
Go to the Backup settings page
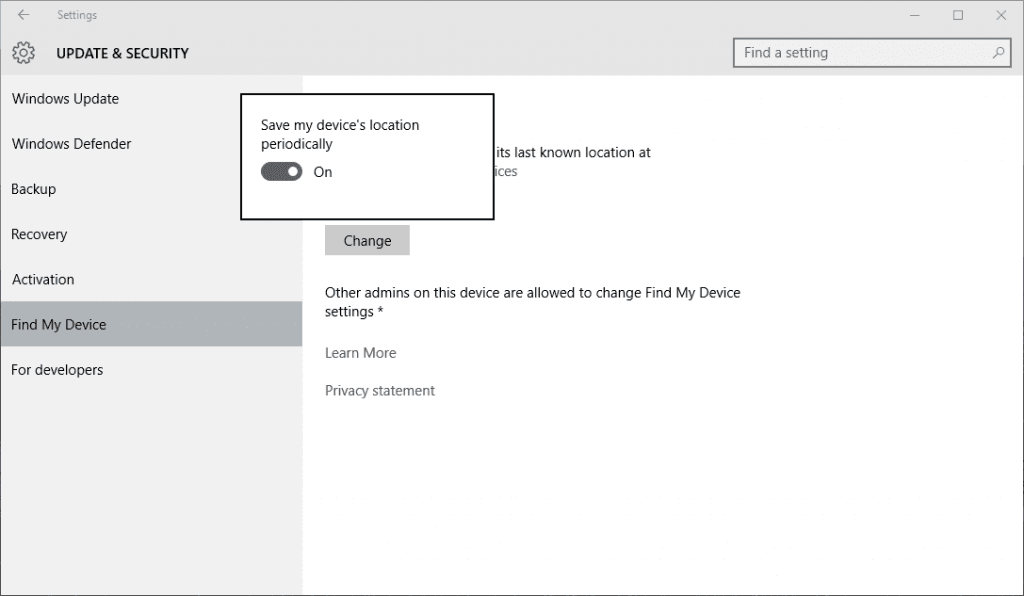pos(34,189)
